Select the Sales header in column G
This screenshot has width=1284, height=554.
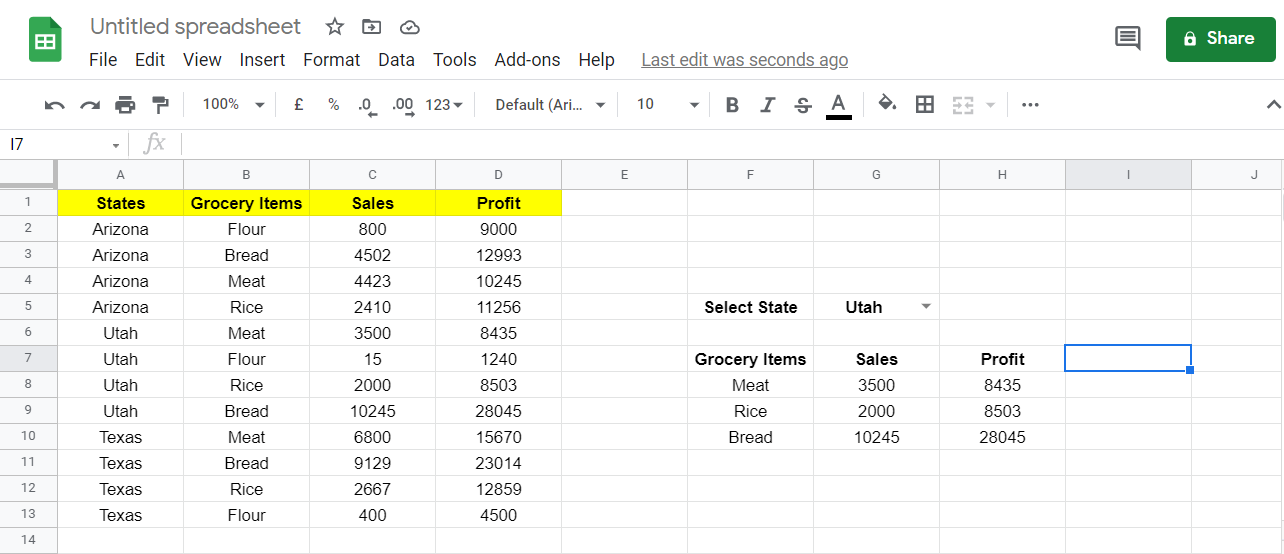point(876,359)
